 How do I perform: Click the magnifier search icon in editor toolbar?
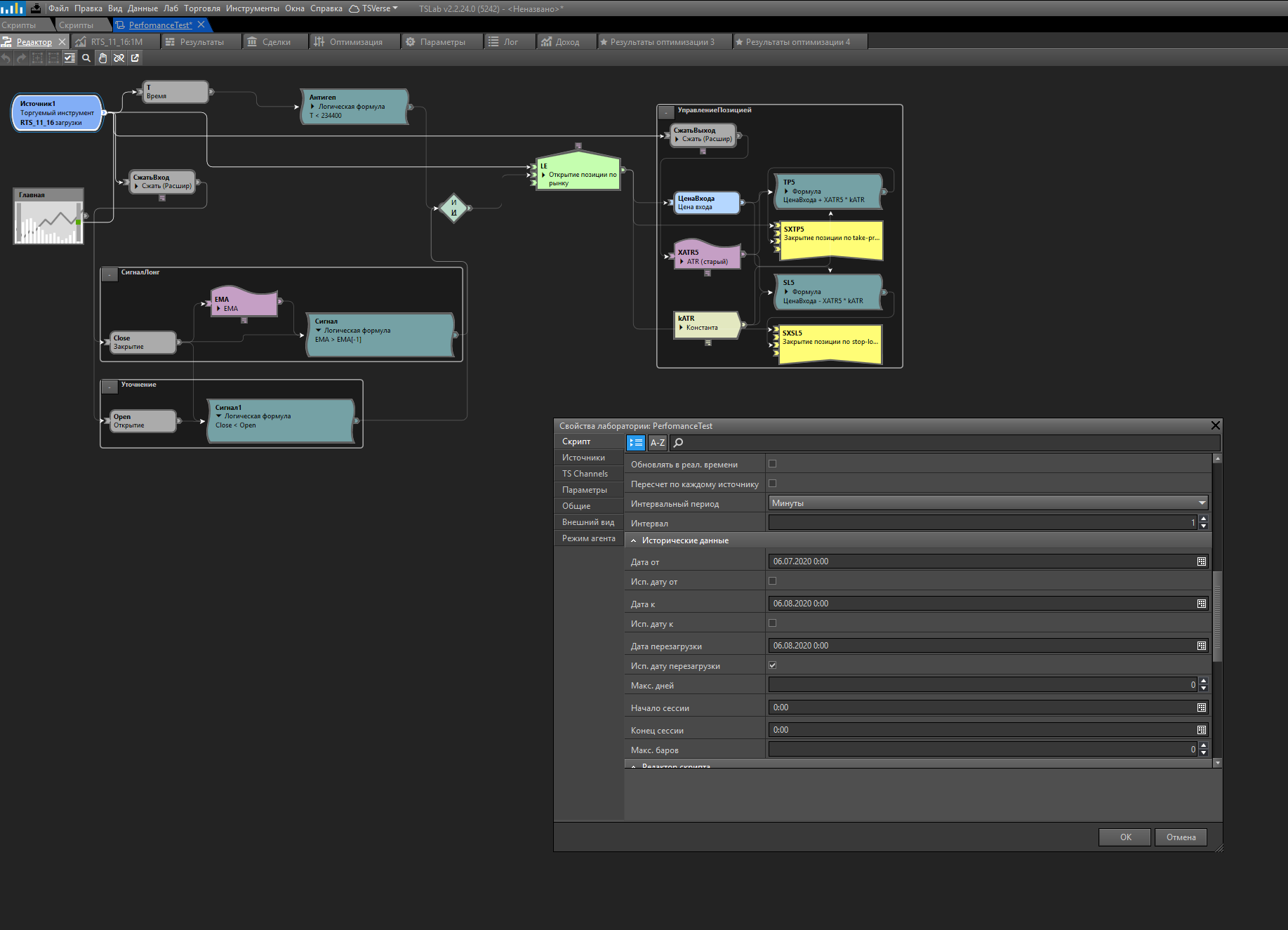pyautogui.click(x=86, y=58)
